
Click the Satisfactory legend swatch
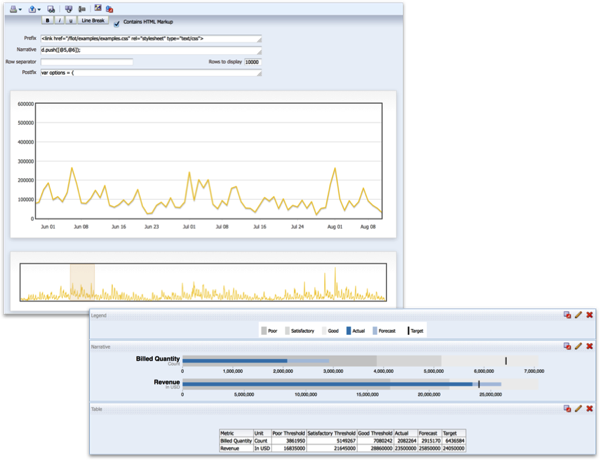pyautogui.click(x=287, y=331)
